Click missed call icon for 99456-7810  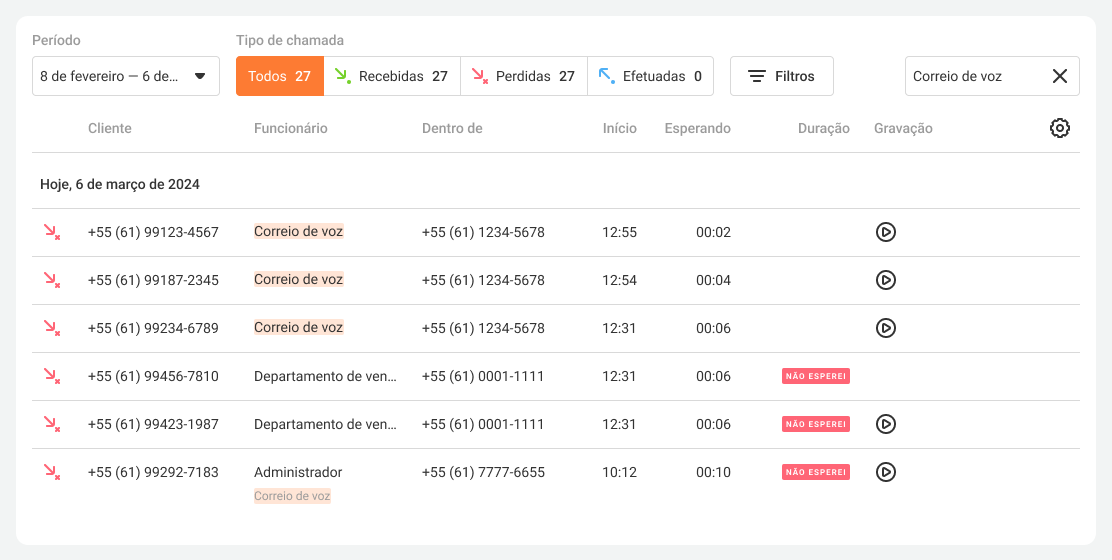coord(51,376)
